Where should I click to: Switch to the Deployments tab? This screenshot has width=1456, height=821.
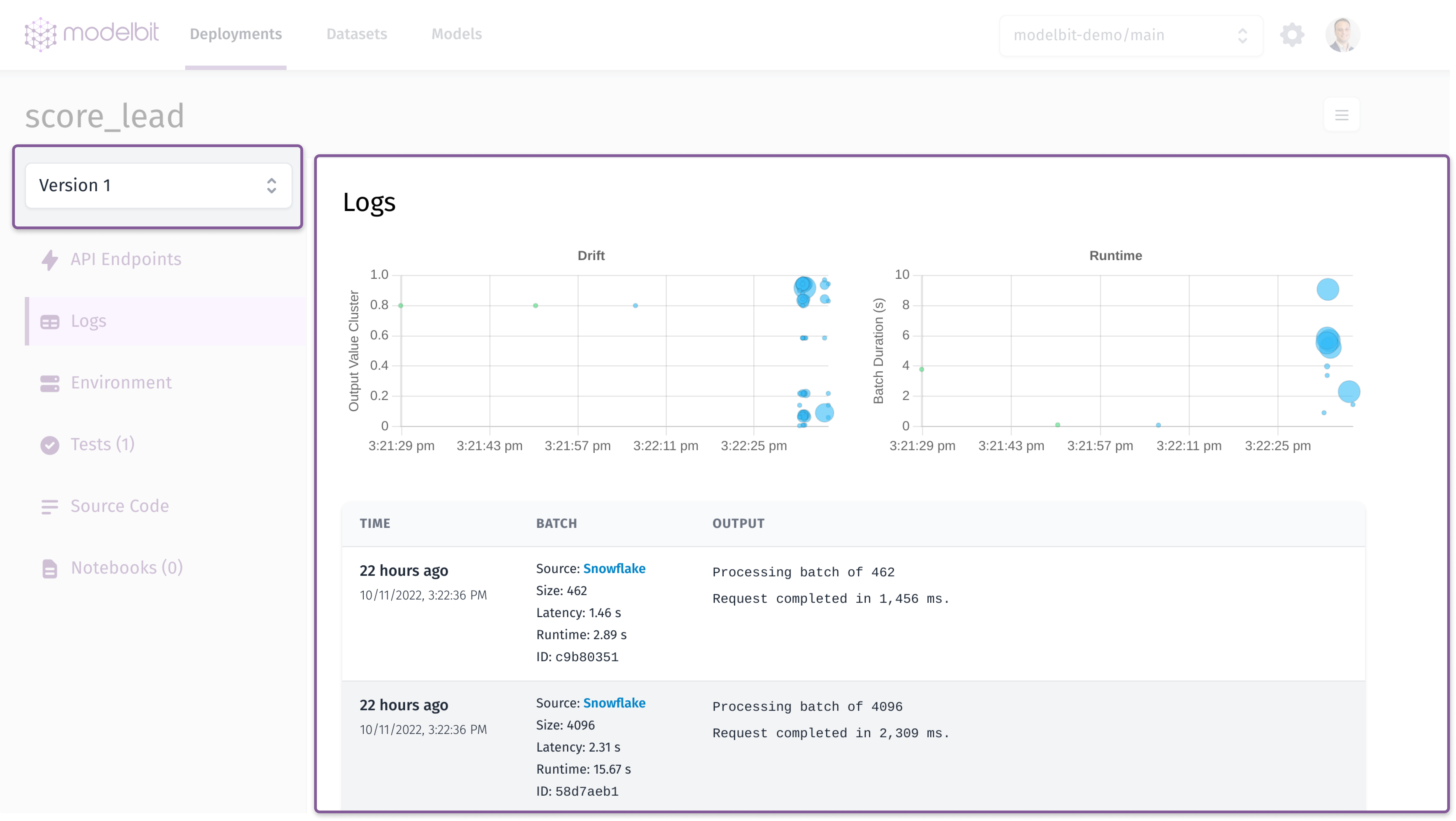click(236, 34)
